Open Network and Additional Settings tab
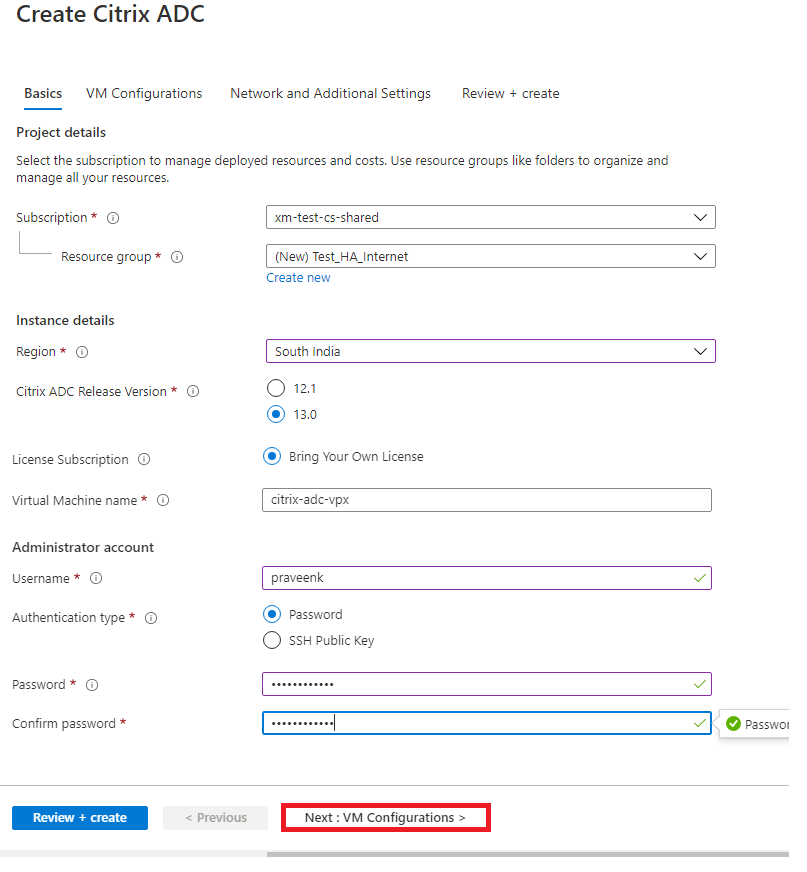This screenshot has width=807, height=872. pyautogui.click(x=330, y=93)
